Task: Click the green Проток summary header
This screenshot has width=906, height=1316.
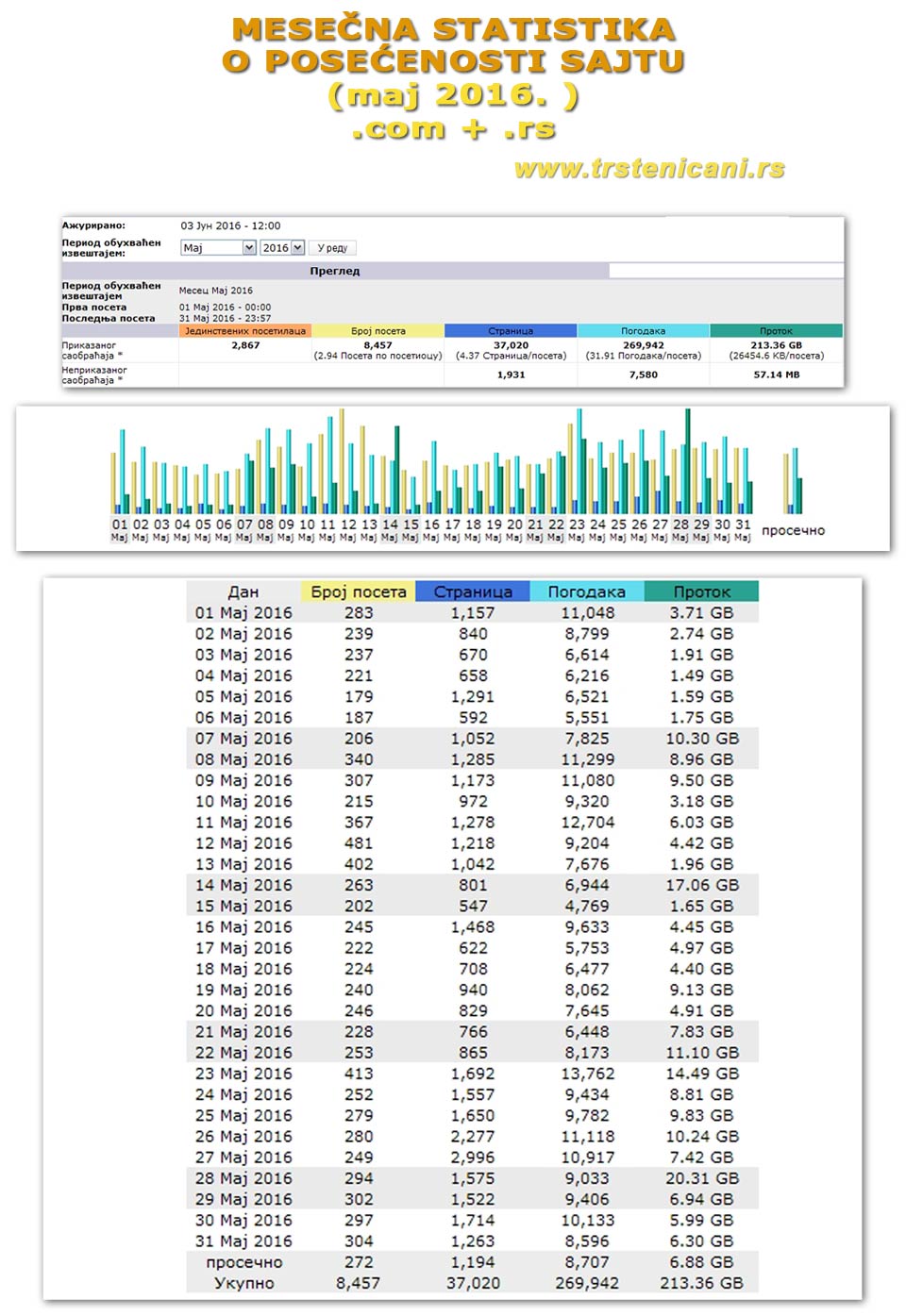Action: pos(776,331)
